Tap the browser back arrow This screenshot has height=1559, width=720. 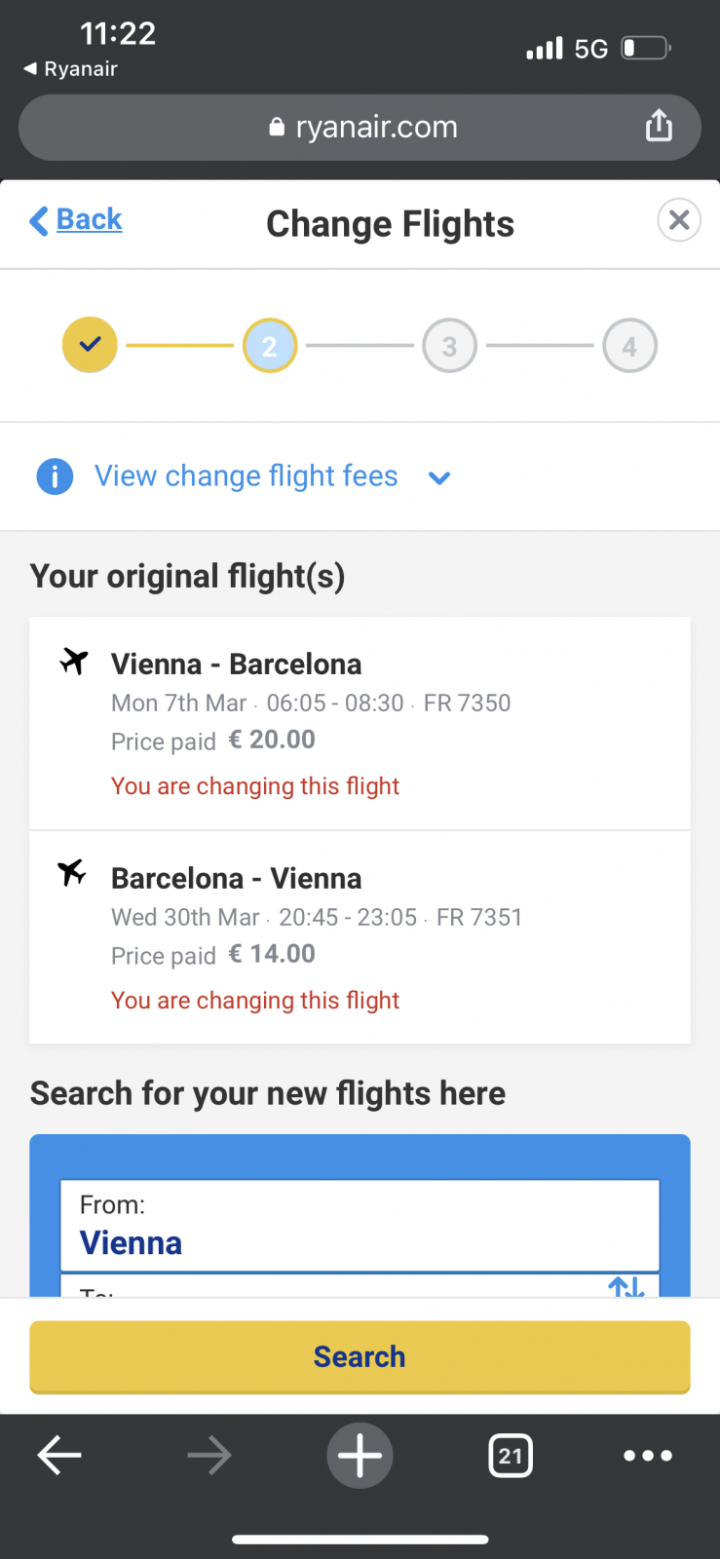point(59,1456)
